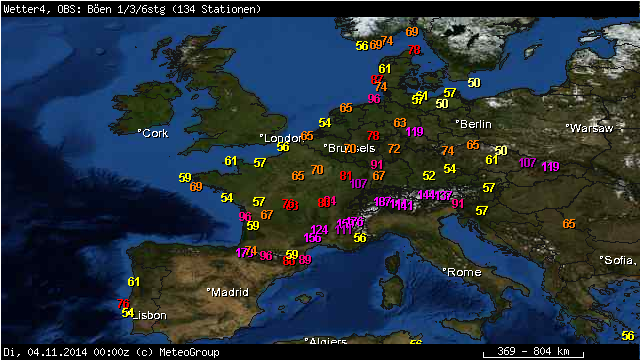
Task: Click the Madrid city label
Action: (227, 292)
